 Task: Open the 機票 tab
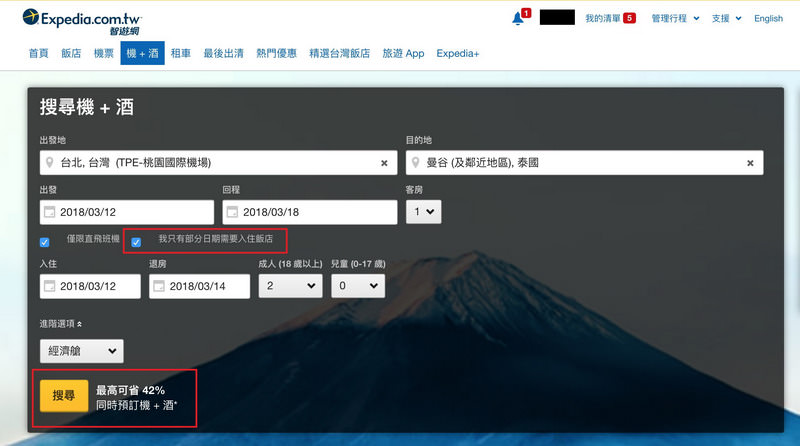tap(104, 53)
